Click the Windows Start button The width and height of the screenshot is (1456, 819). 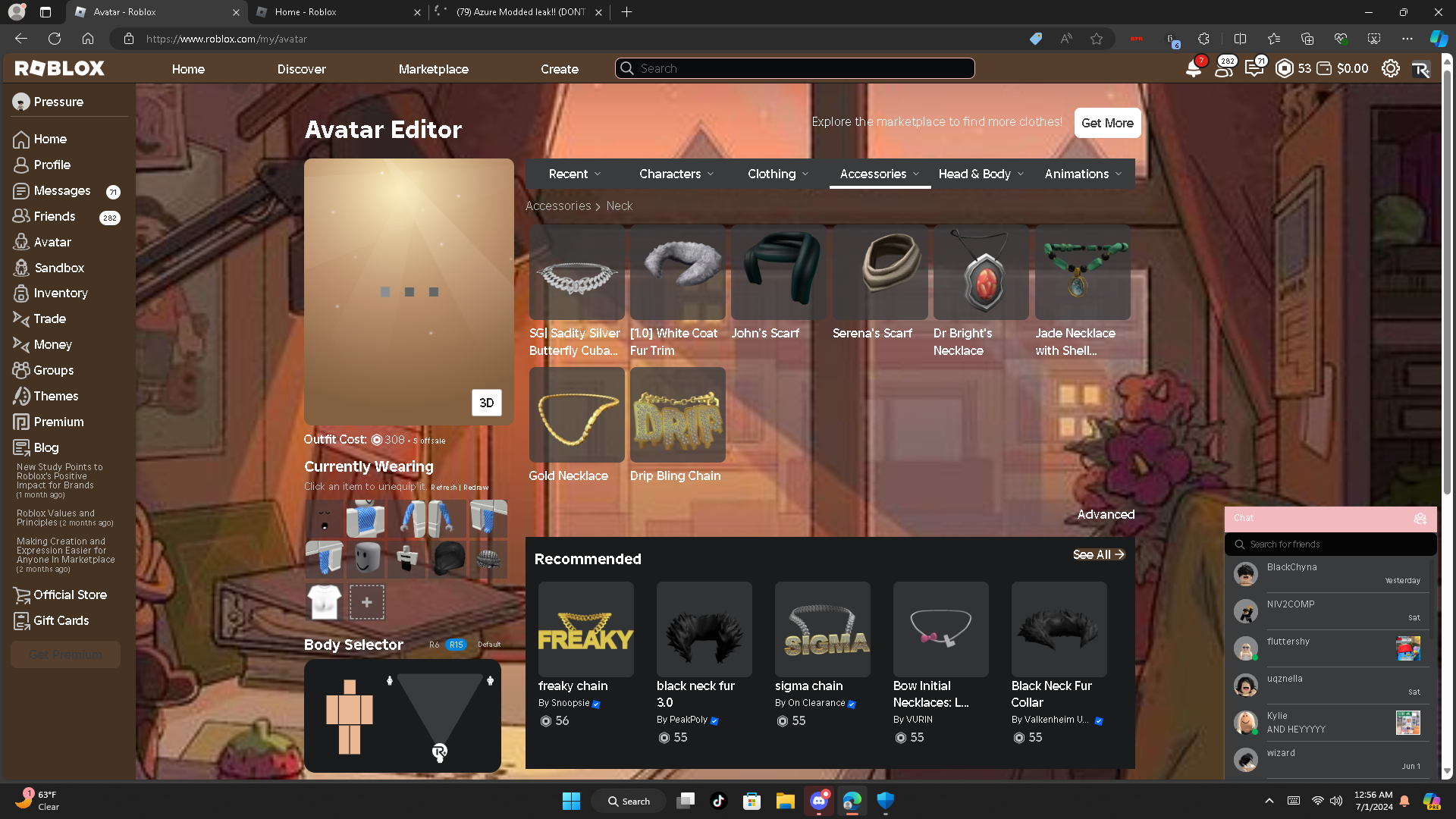coord(571,801)
